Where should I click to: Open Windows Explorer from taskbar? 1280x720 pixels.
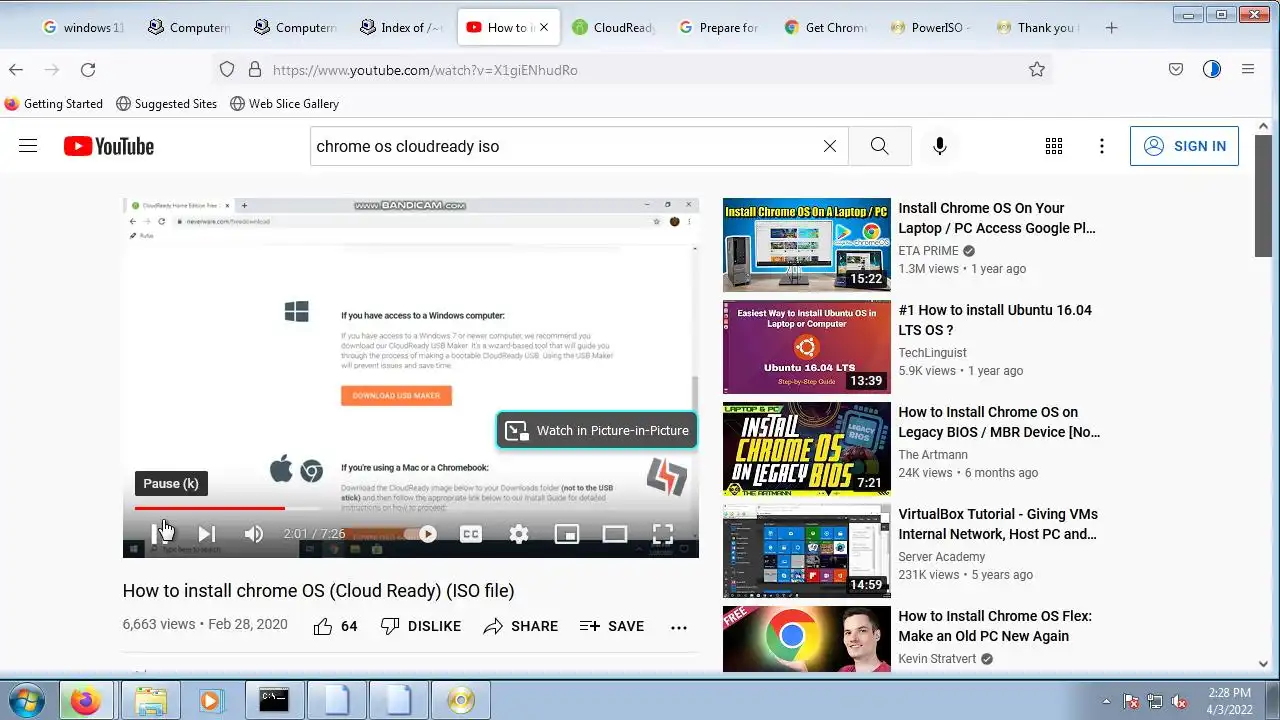(x=150, y=700)
